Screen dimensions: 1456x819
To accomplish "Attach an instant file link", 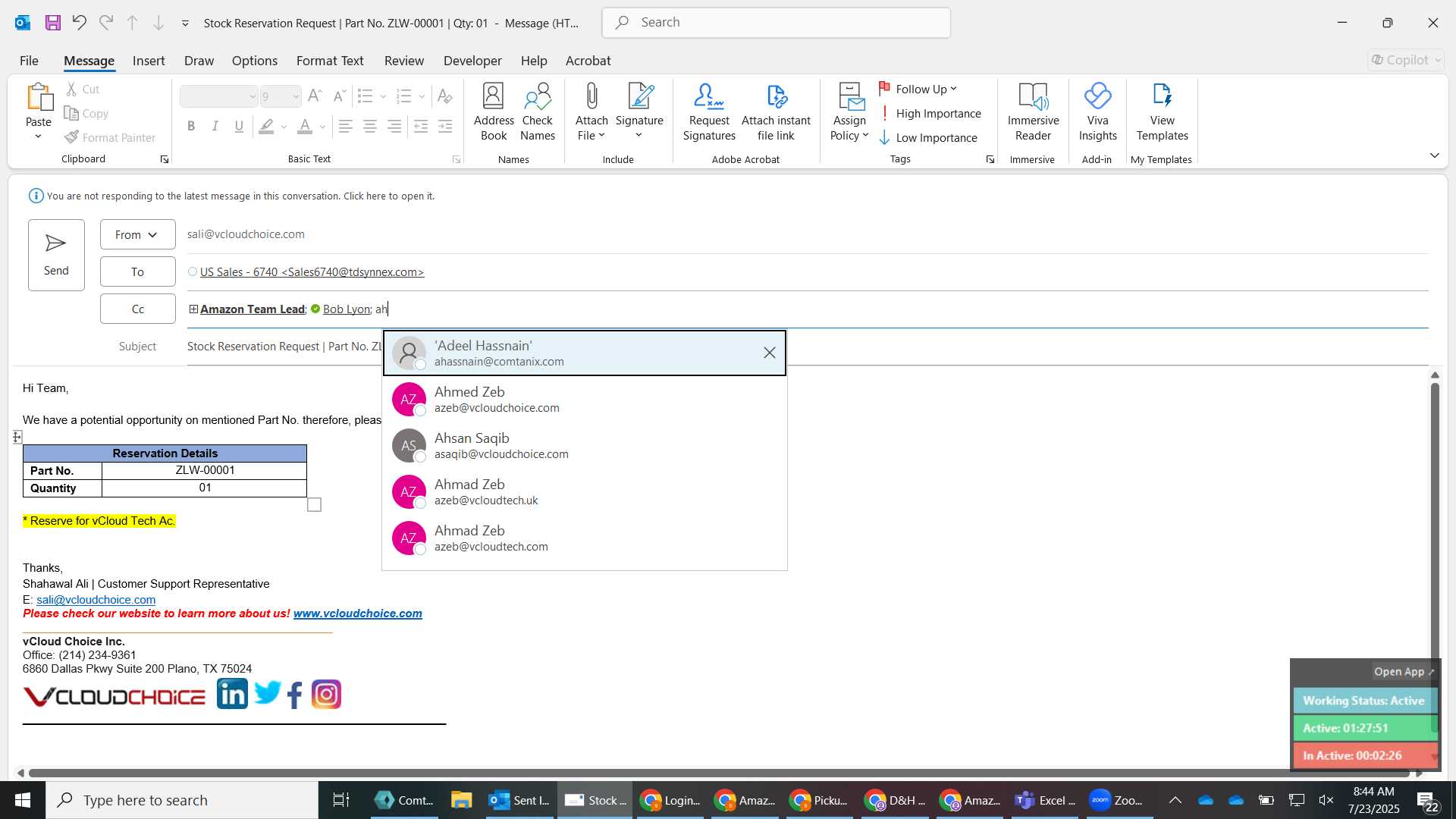I will click(x=776, y=112).
